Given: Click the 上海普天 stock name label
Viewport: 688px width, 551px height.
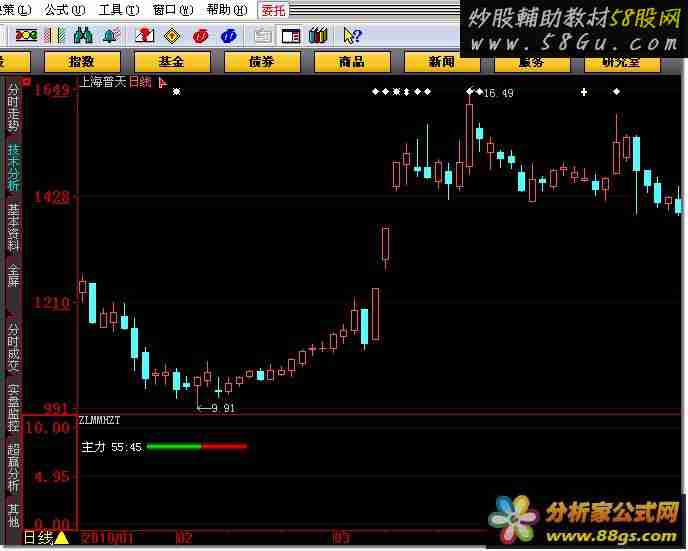Looking at the screenshot, I should (x=104, y=82).
